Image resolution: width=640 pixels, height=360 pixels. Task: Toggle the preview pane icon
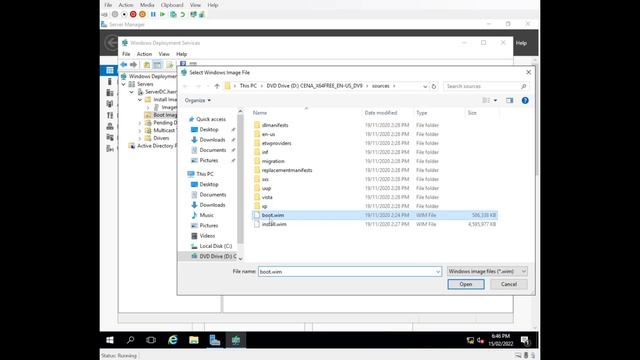509,100
